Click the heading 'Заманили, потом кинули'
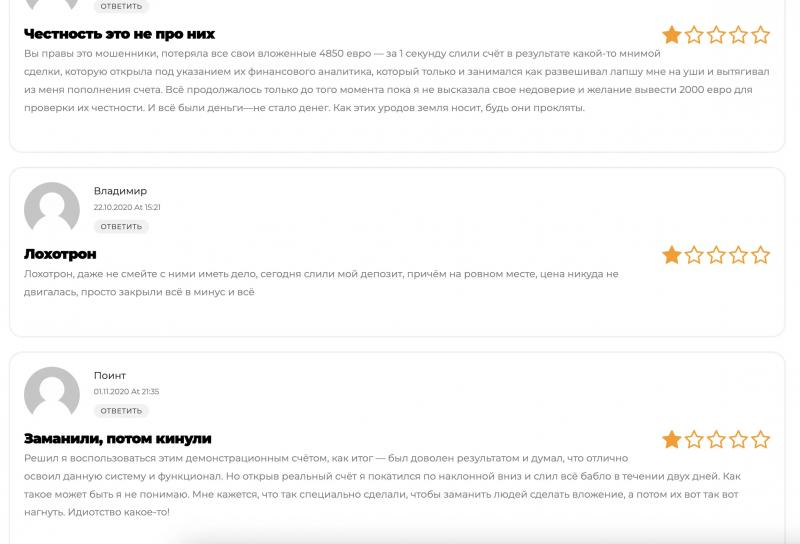Screen dimensions: 800x544 click(118, 439)
